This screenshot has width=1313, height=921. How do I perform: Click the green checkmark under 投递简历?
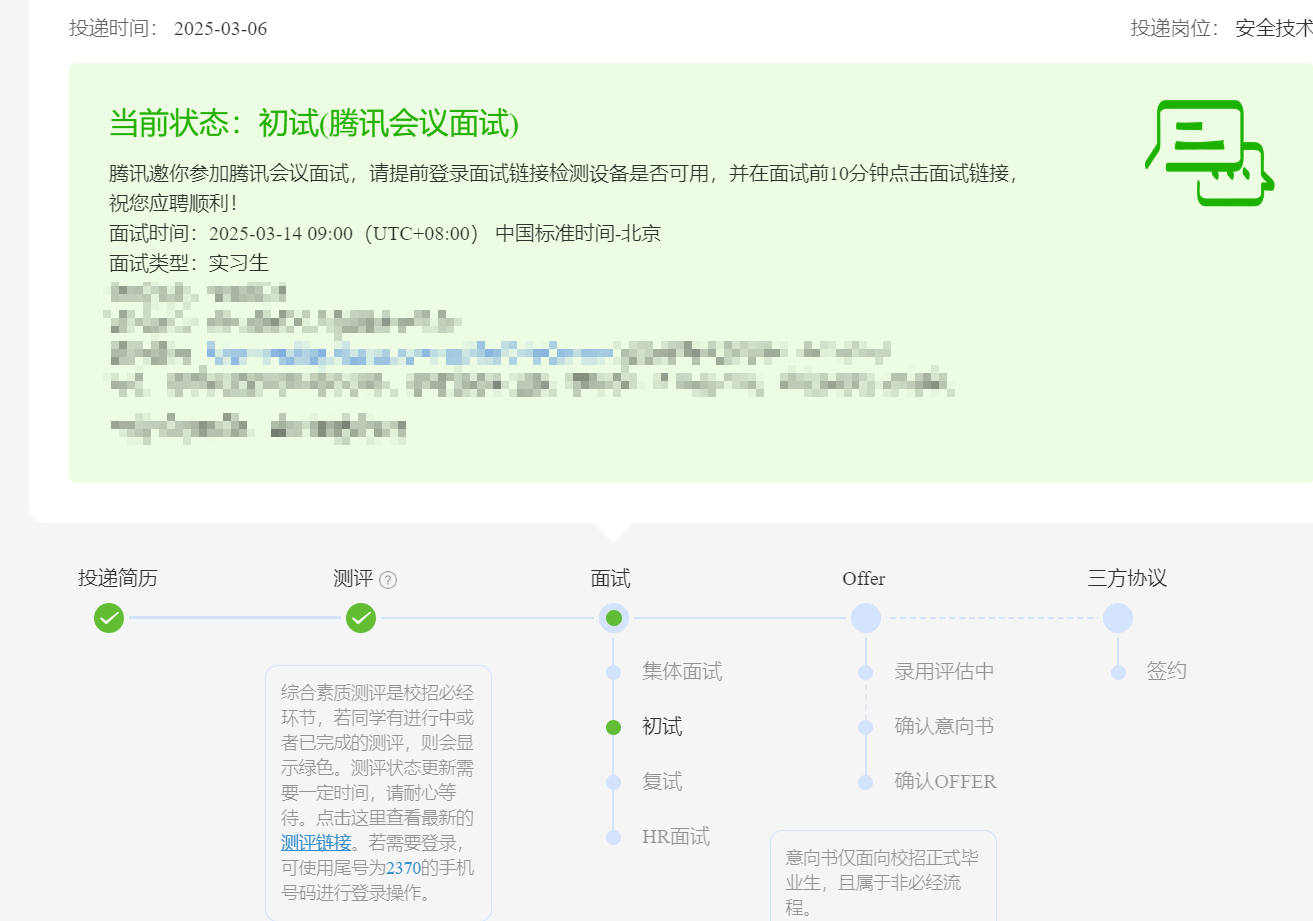click(109, 618)
